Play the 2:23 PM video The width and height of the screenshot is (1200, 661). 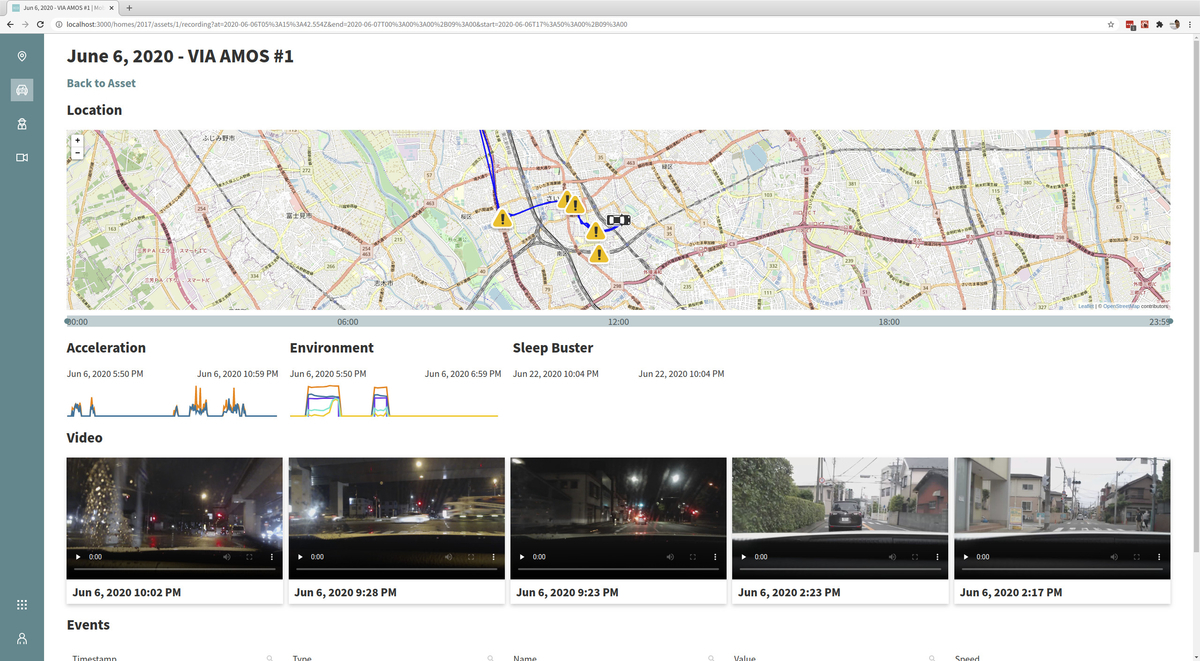(x=745, y=556)
